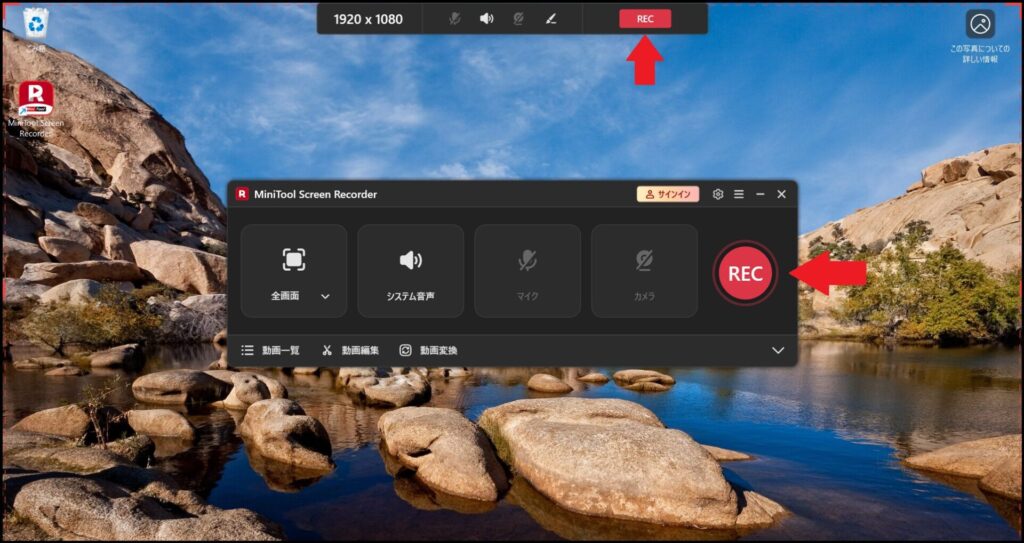Screen dimensions: 1024x543
Task: Open 動画変換 video converter
Action: pos(428,350)
